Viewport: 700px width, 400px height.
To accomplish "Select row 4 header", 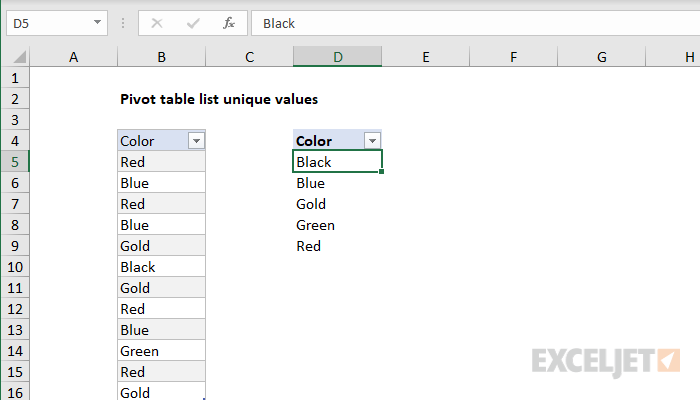I will (15, 141).
